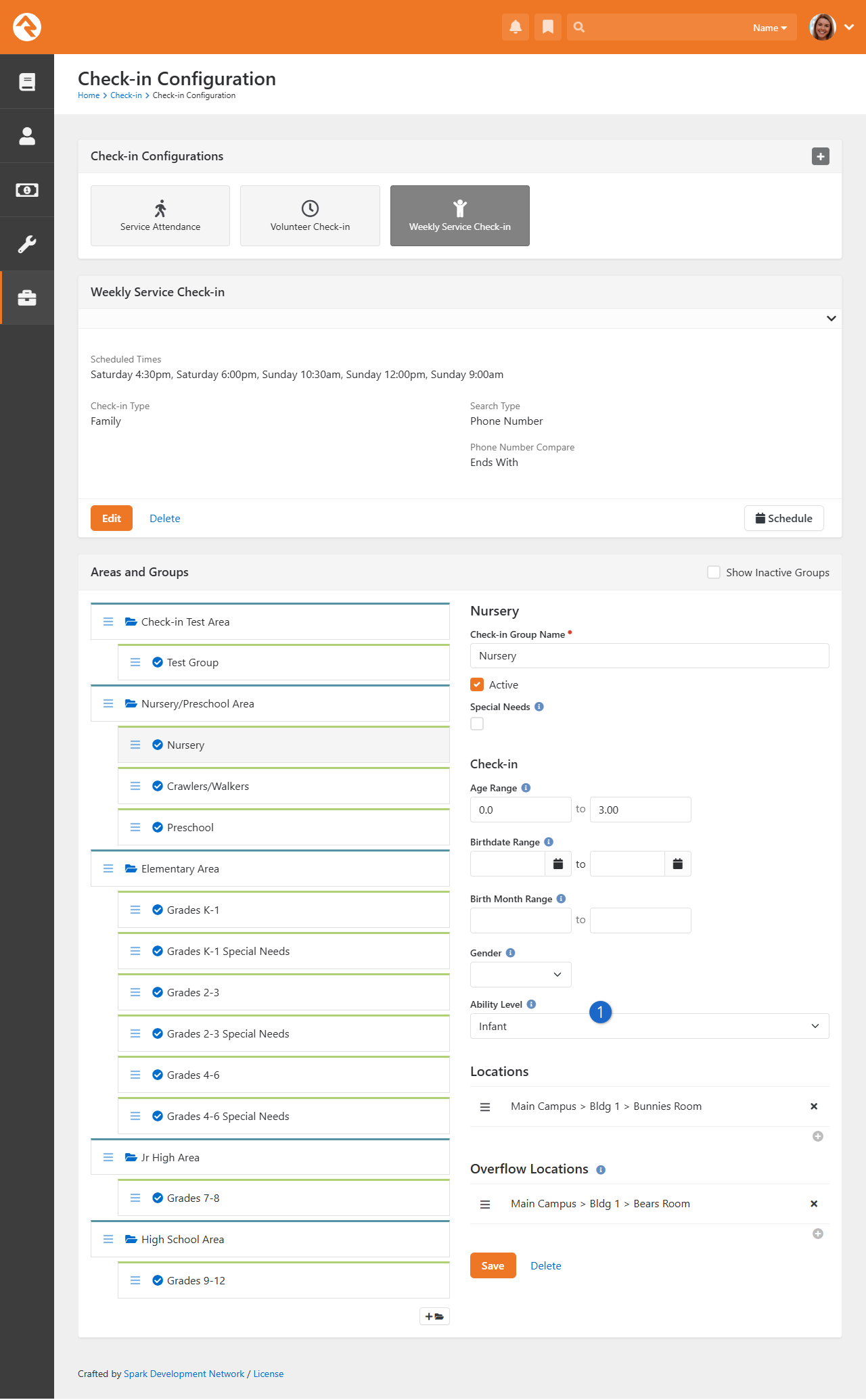Go to Check-in breadcrumb link
Screen dimensions: 866x1400
[126, 95]
